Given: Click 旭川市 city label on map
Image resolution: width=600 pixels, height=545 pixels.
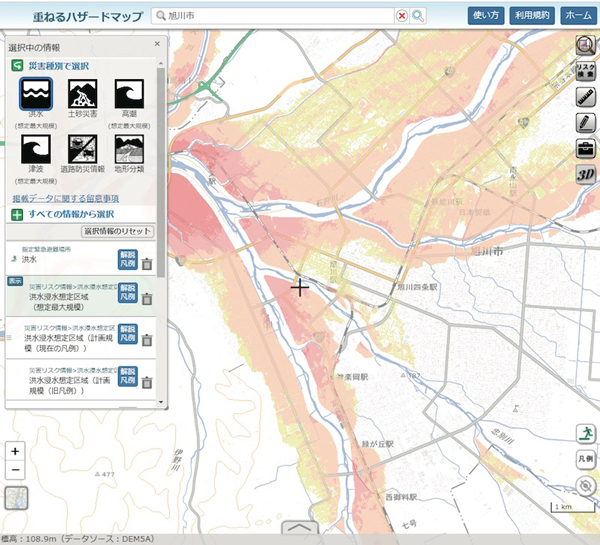Looking at the screenshot, I should [x=487, y=251].
